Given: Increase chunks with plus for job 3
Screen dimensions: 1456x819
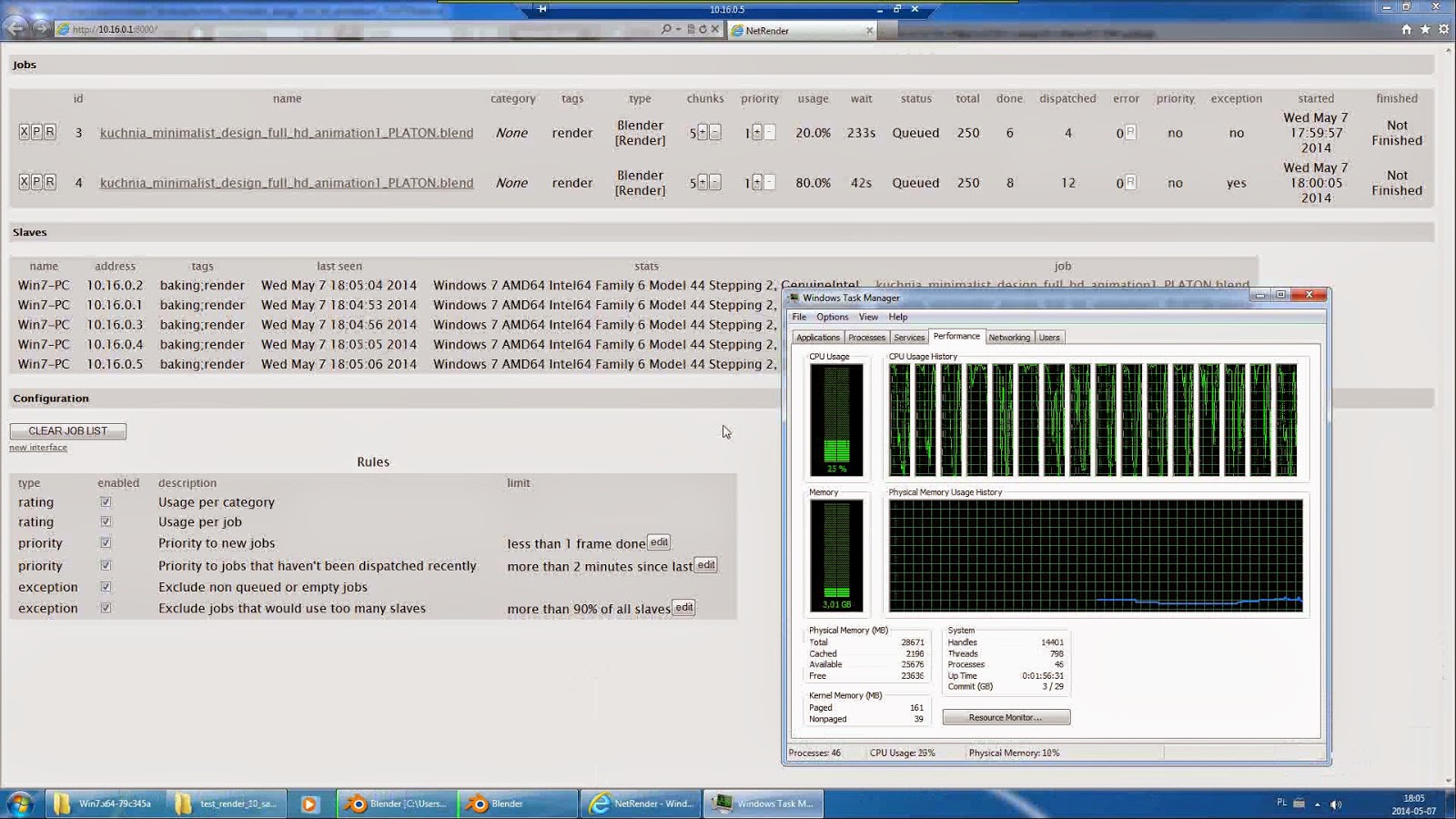Looking at the screenshot, I should (x=703, y=132).
